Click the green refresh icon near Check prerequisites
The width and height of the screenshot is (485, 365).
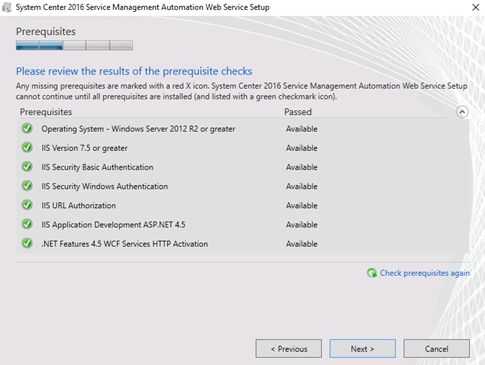[x=372, y=273]
